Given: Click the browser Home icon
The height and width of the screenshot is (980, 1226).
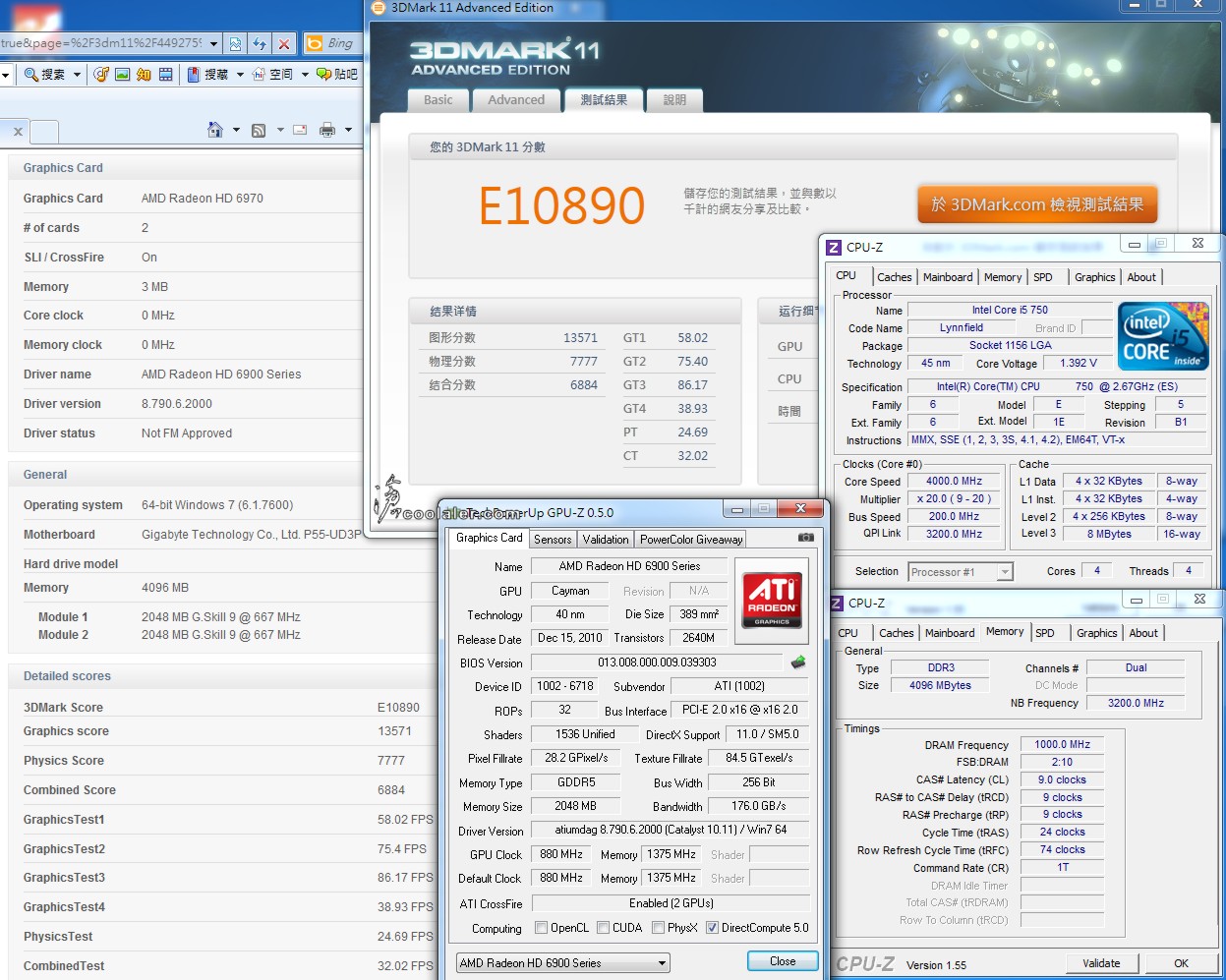Looking at the screenshot, I should [x=215, y=130].
